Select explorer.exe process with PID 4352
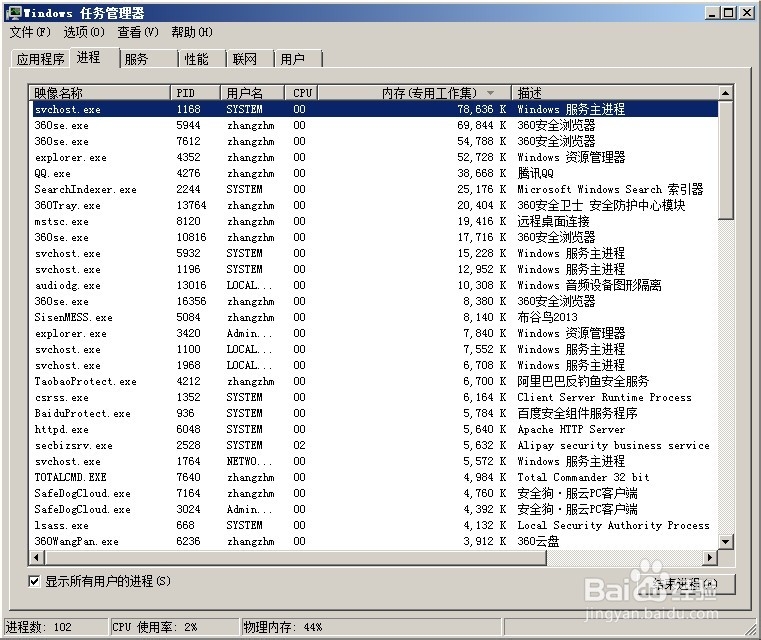This screenshot has width=761, height=640. [375, 157]
